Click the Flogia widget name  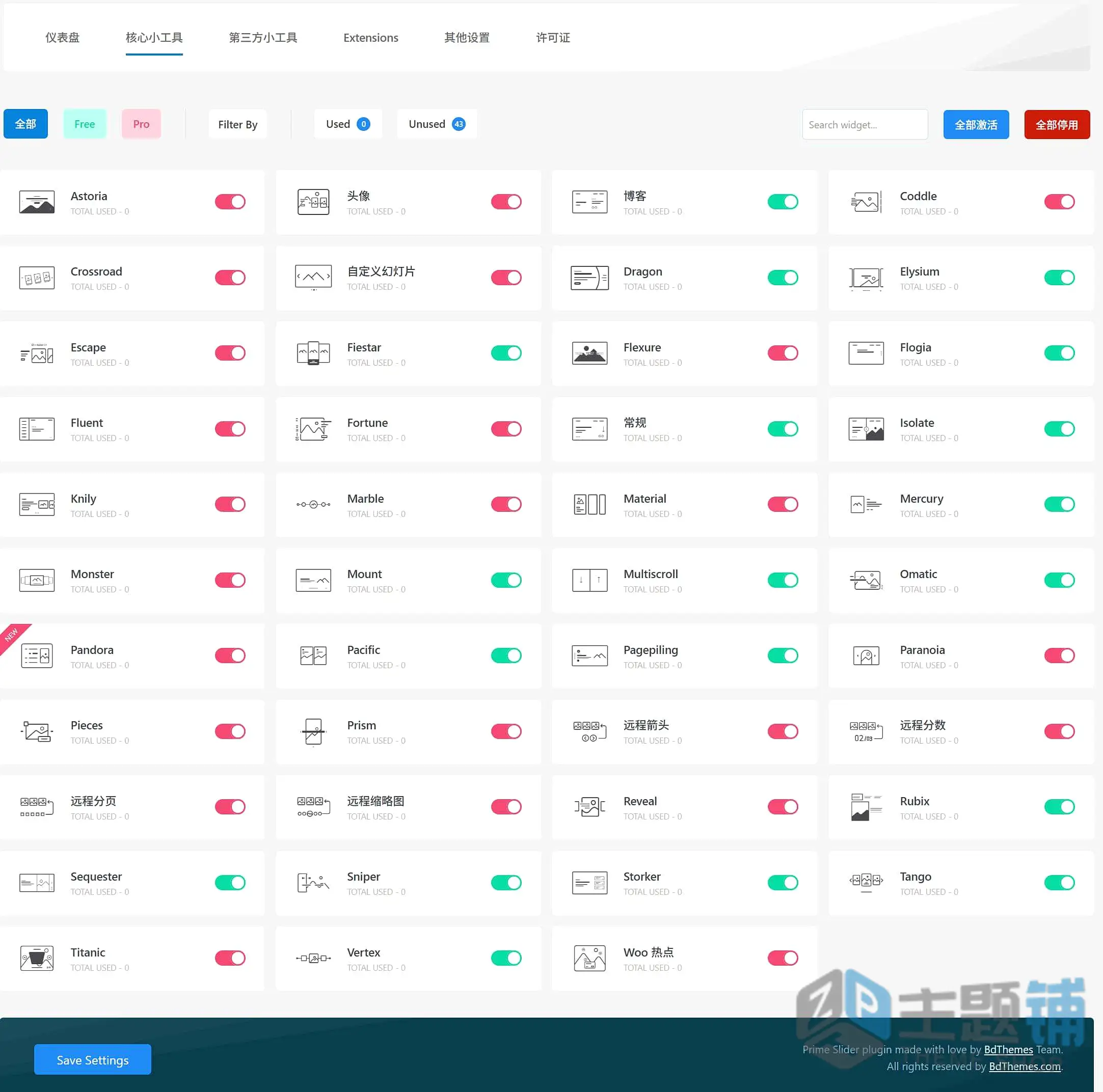point(915,348)
